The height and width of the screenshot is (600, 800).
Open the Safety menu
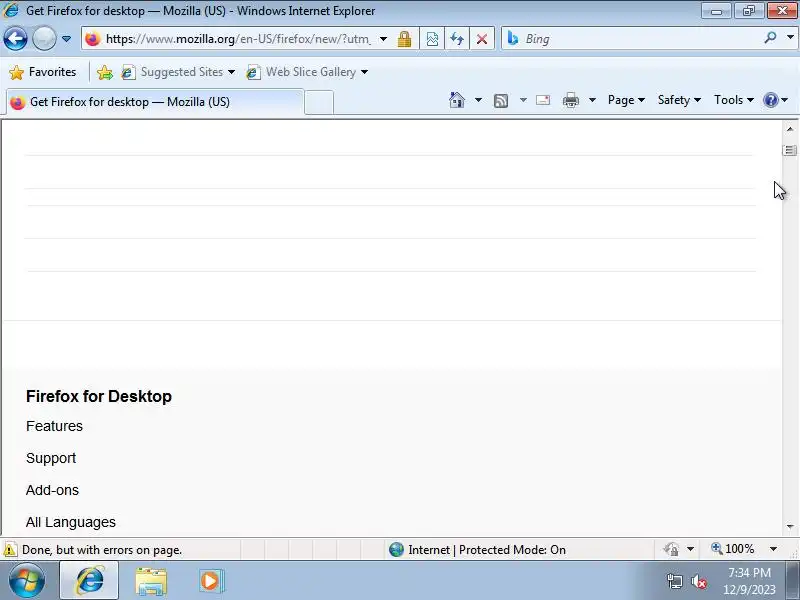[679, 100]
